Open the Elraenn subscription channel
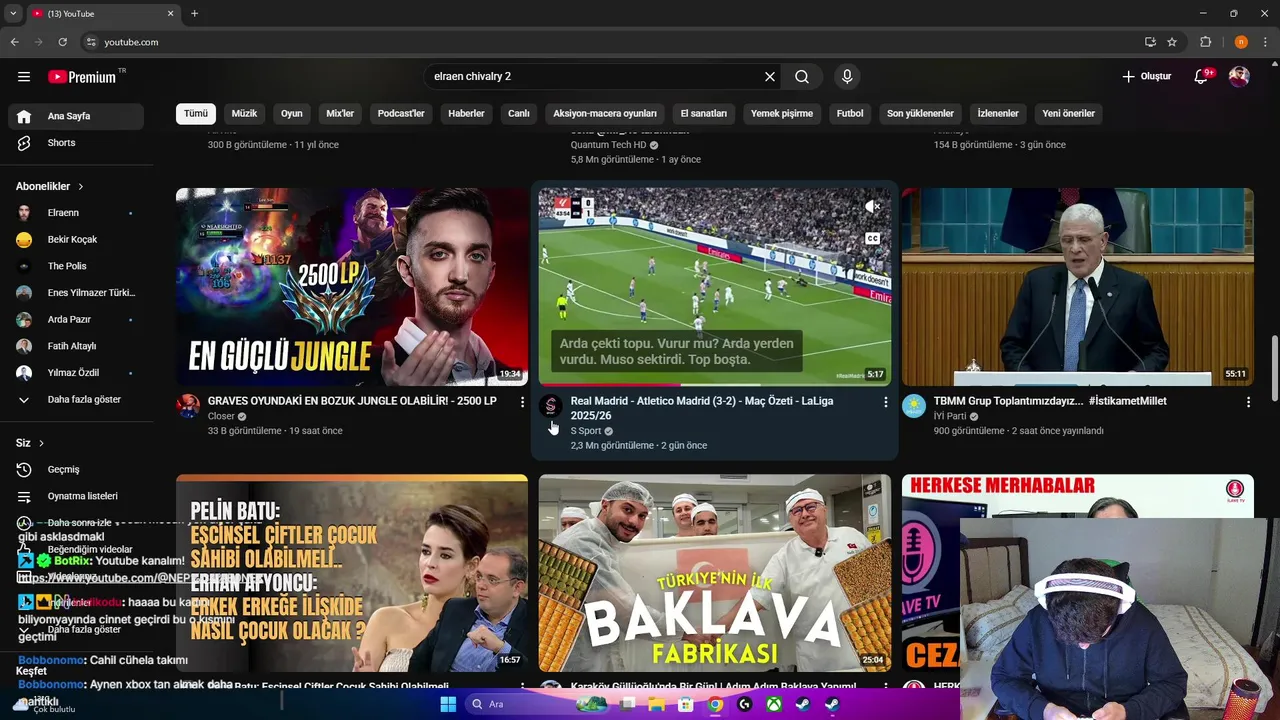 pyautogui.click(x=76, y=213)
